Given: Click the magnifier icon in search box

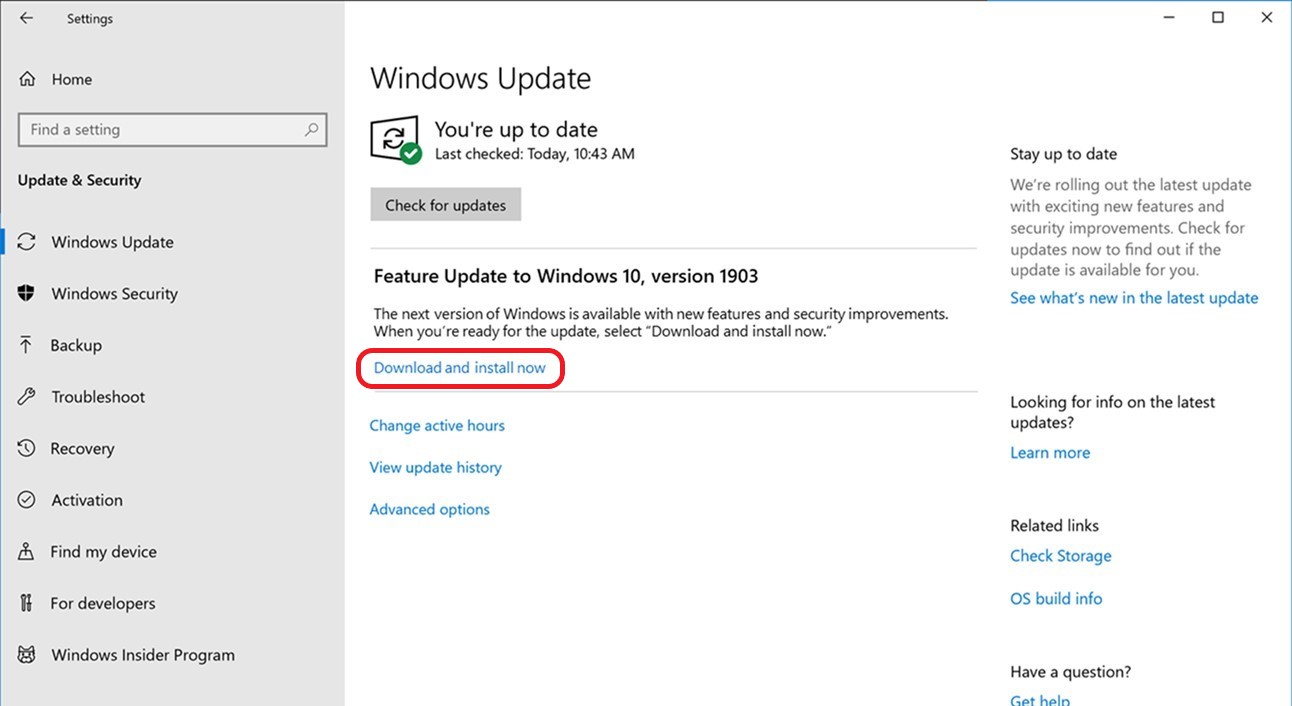Looking at the screenshot, I should coord(311,129).
